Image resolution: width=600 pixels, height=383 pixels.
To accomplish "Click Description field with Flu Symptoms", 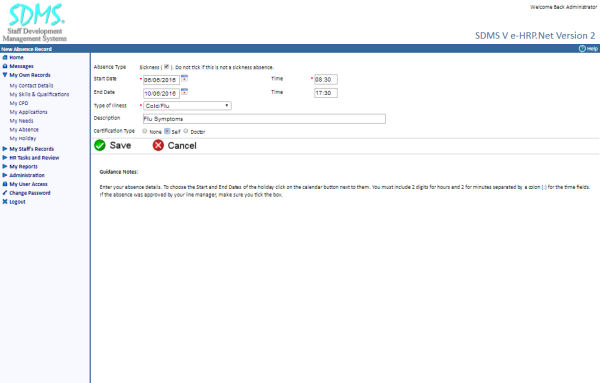I will tap(264, 119).
